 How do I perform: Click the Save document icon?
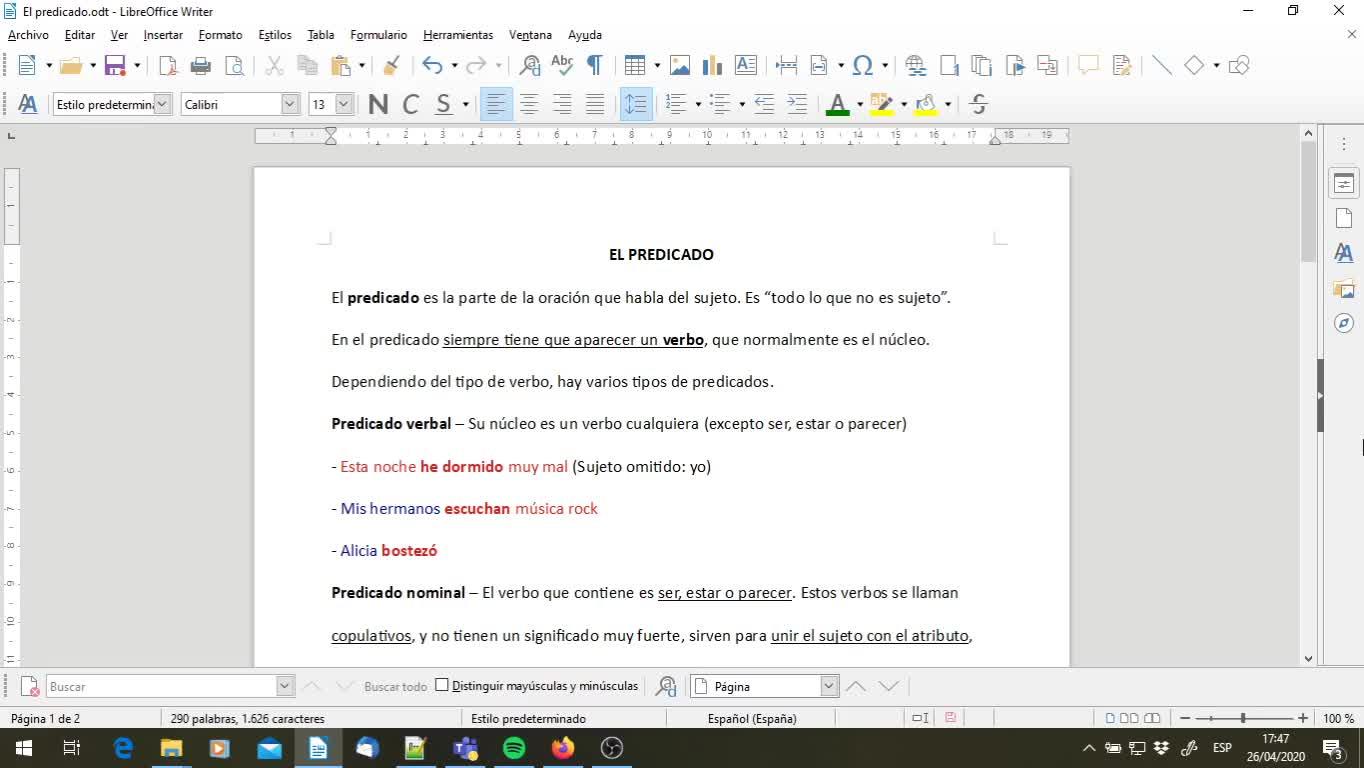click(x=115, y=66)
